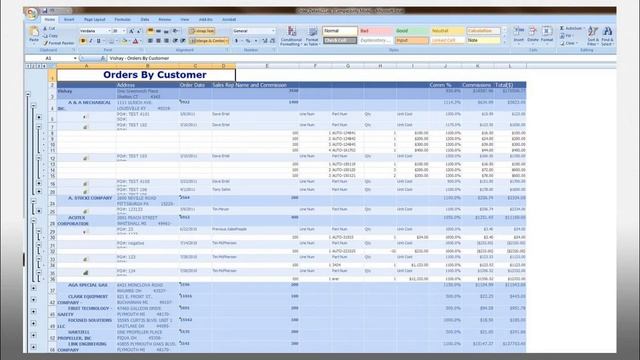Click the Decrease Indent icon
Screen dimensions: 640x360
[175, 41]
